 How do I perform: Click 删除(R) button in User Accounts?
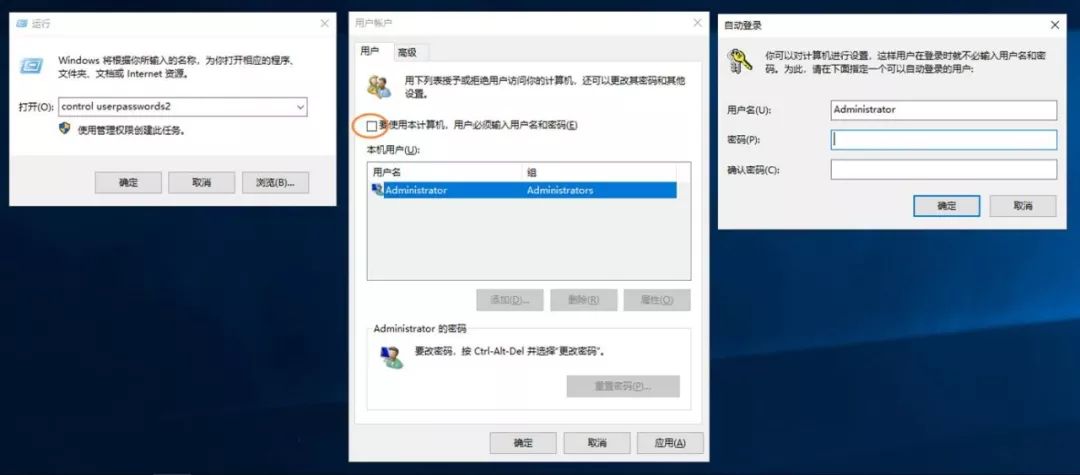[x=583, y=300]
